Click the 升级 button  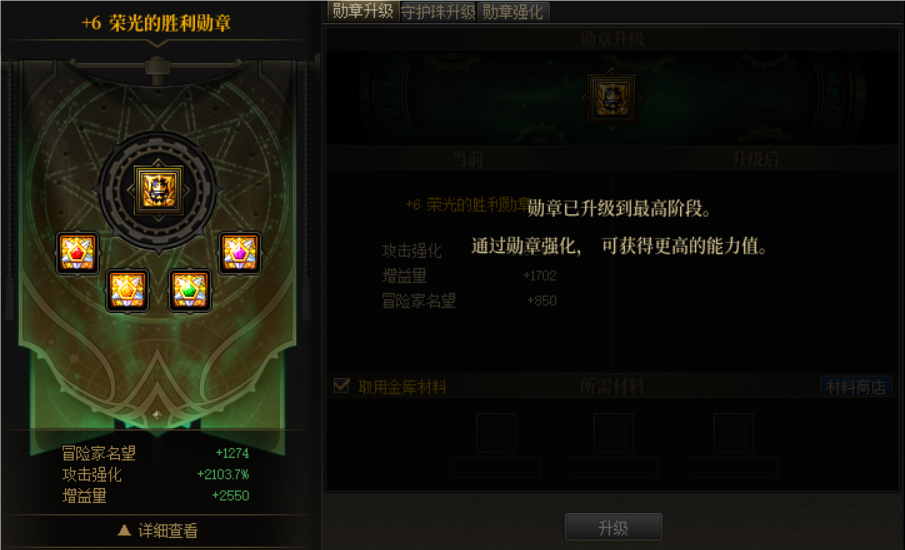click(x=613, y=527)
